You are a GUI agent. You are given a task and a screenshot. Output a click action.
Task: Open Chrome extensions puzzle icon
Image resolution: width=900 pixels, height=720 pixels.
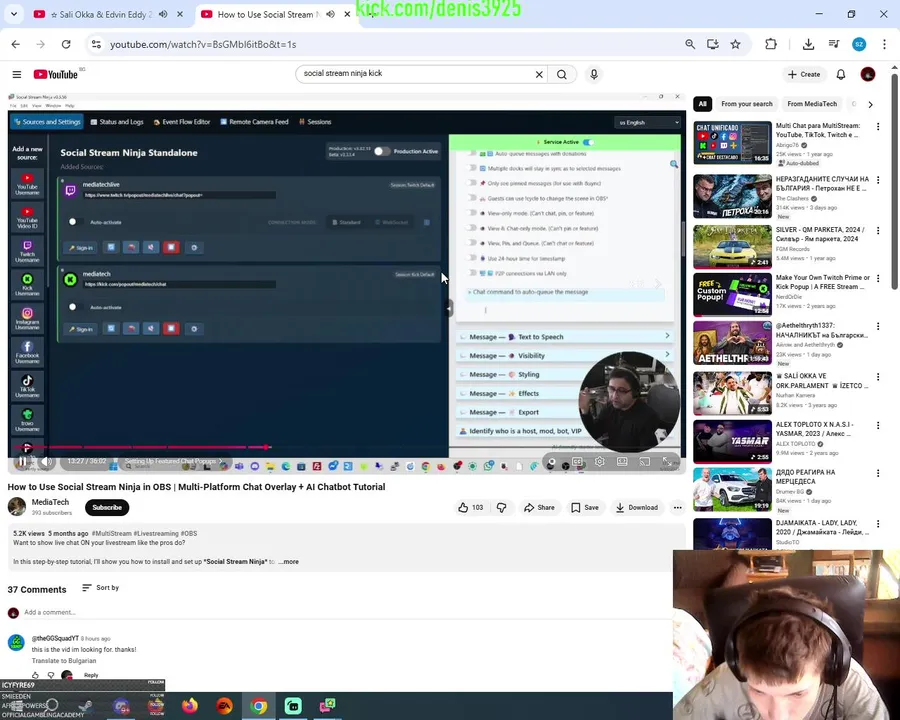tap(771, 44)
